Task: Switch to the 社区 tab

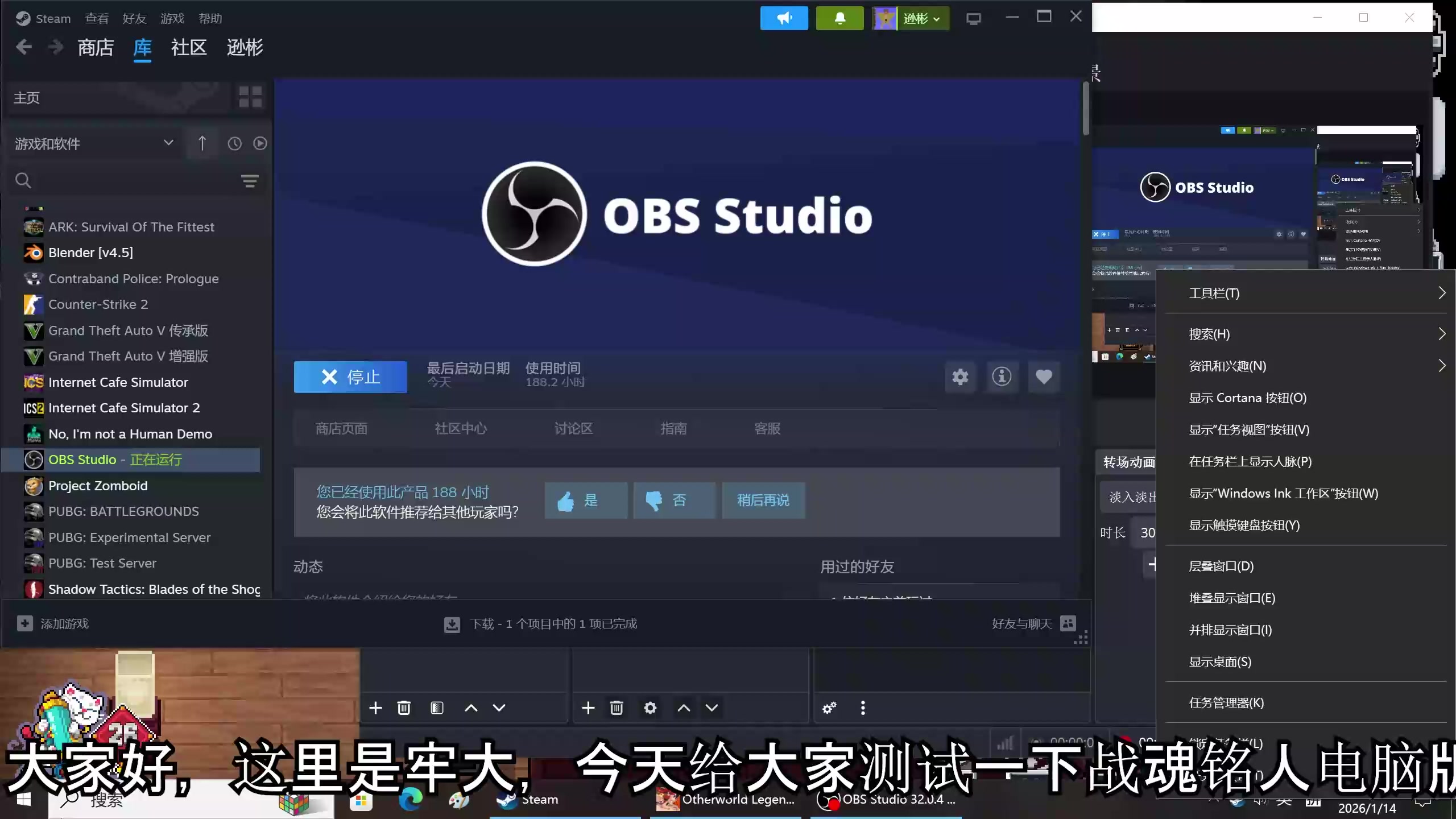Action: click(x=188, y=48)
